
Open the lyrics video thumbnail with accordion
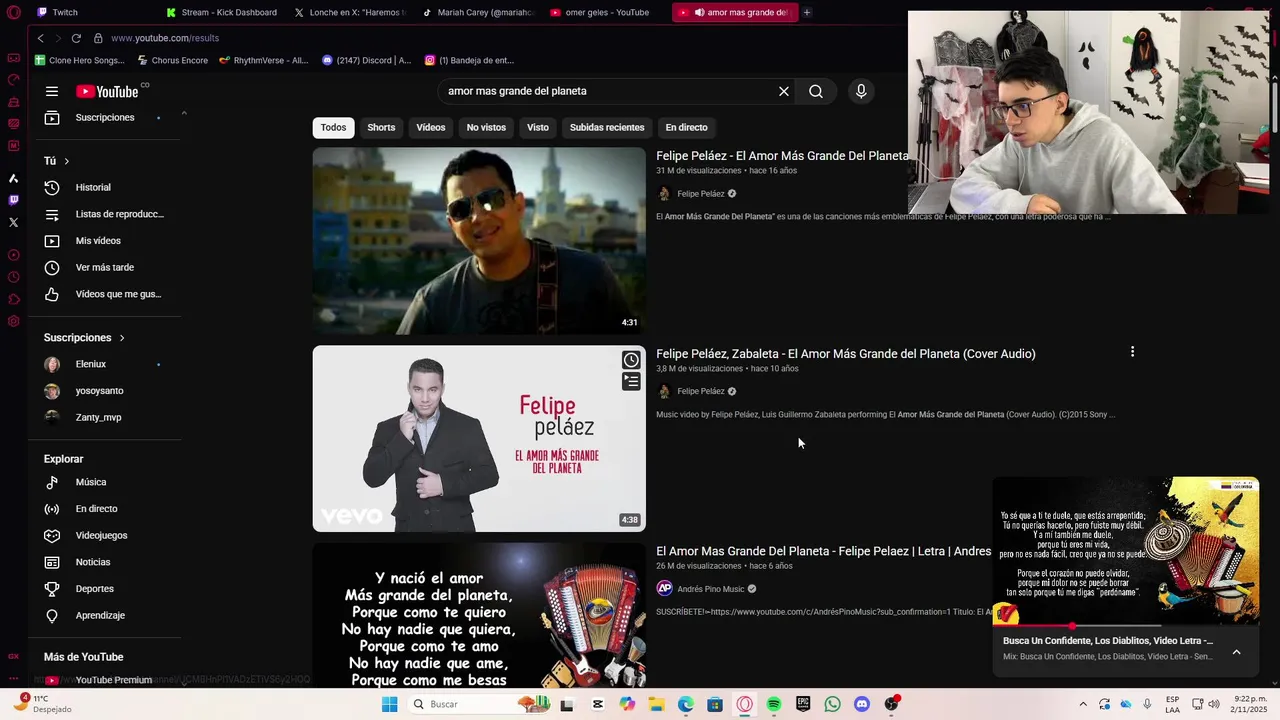point(479,615)
